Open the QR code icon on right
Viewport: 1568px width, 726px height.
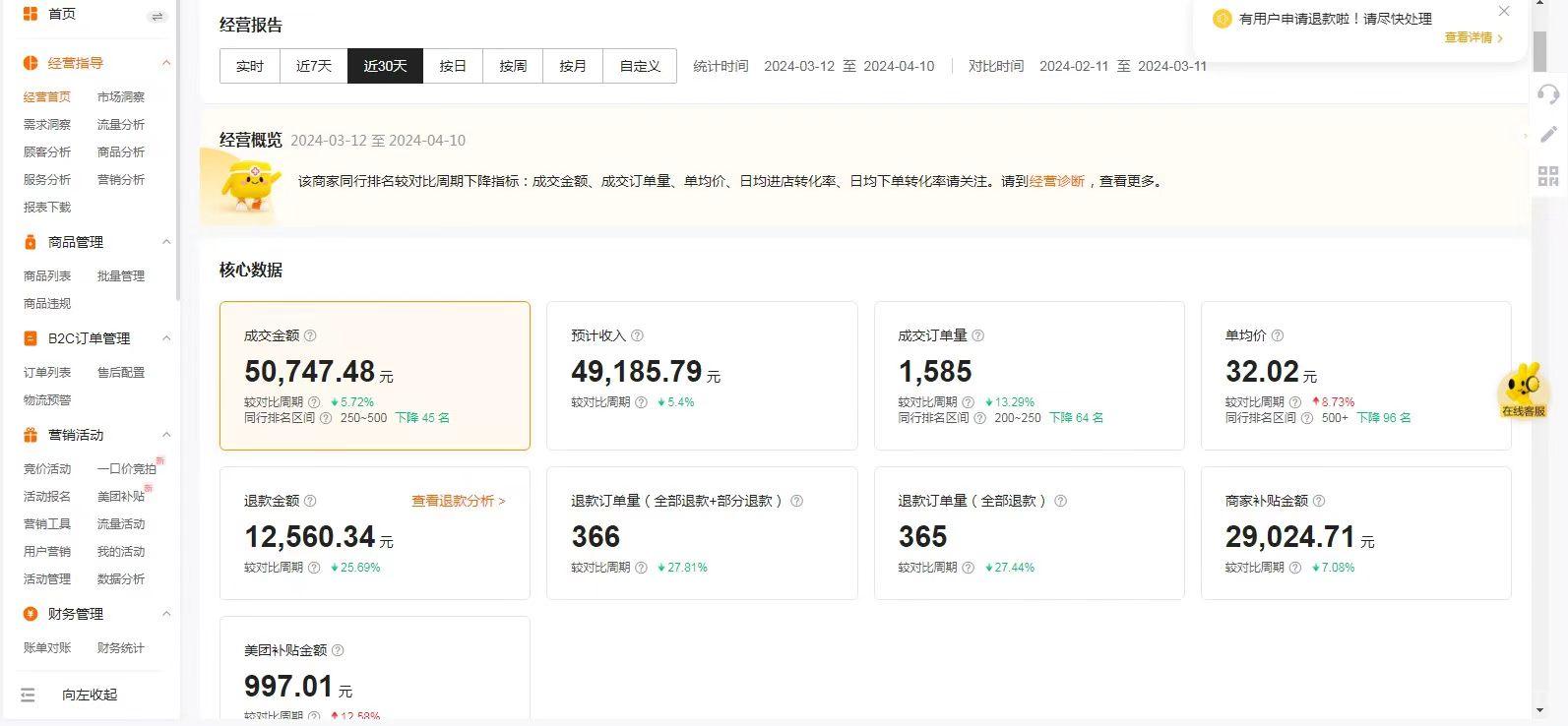pyautogui.click(x=1548, y=176)
